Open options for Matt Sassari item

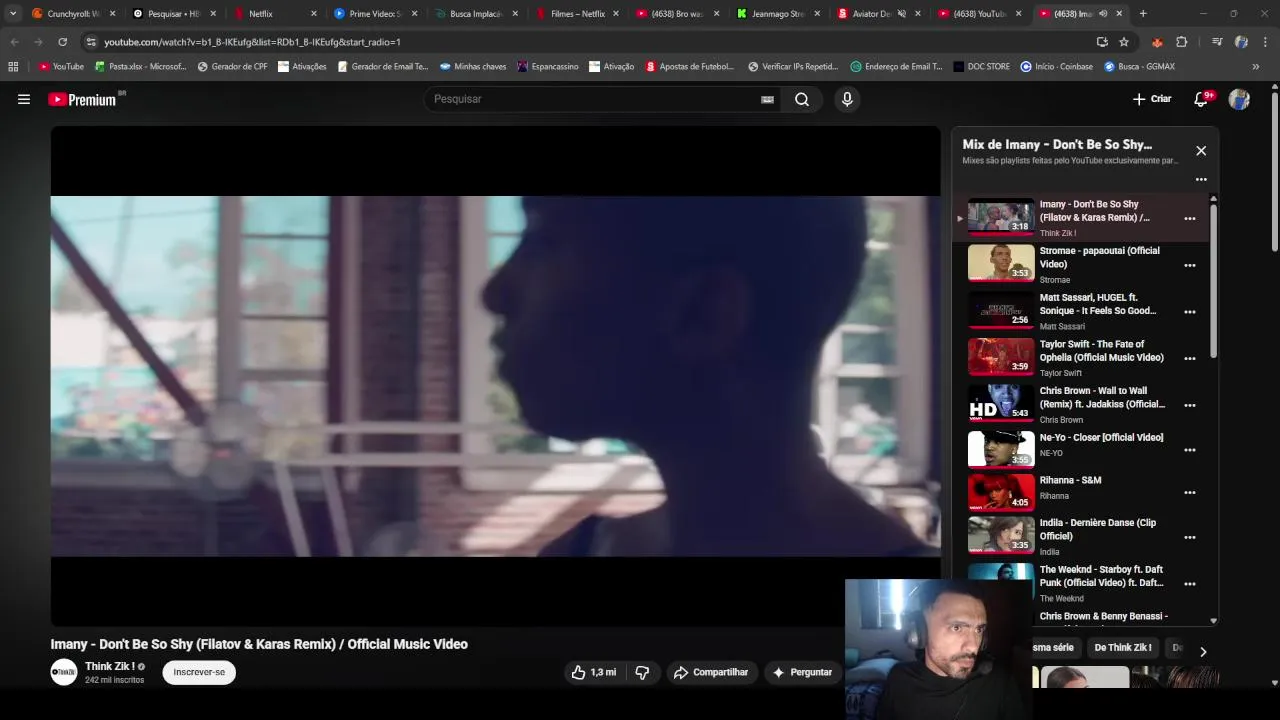coord(1190,312)
